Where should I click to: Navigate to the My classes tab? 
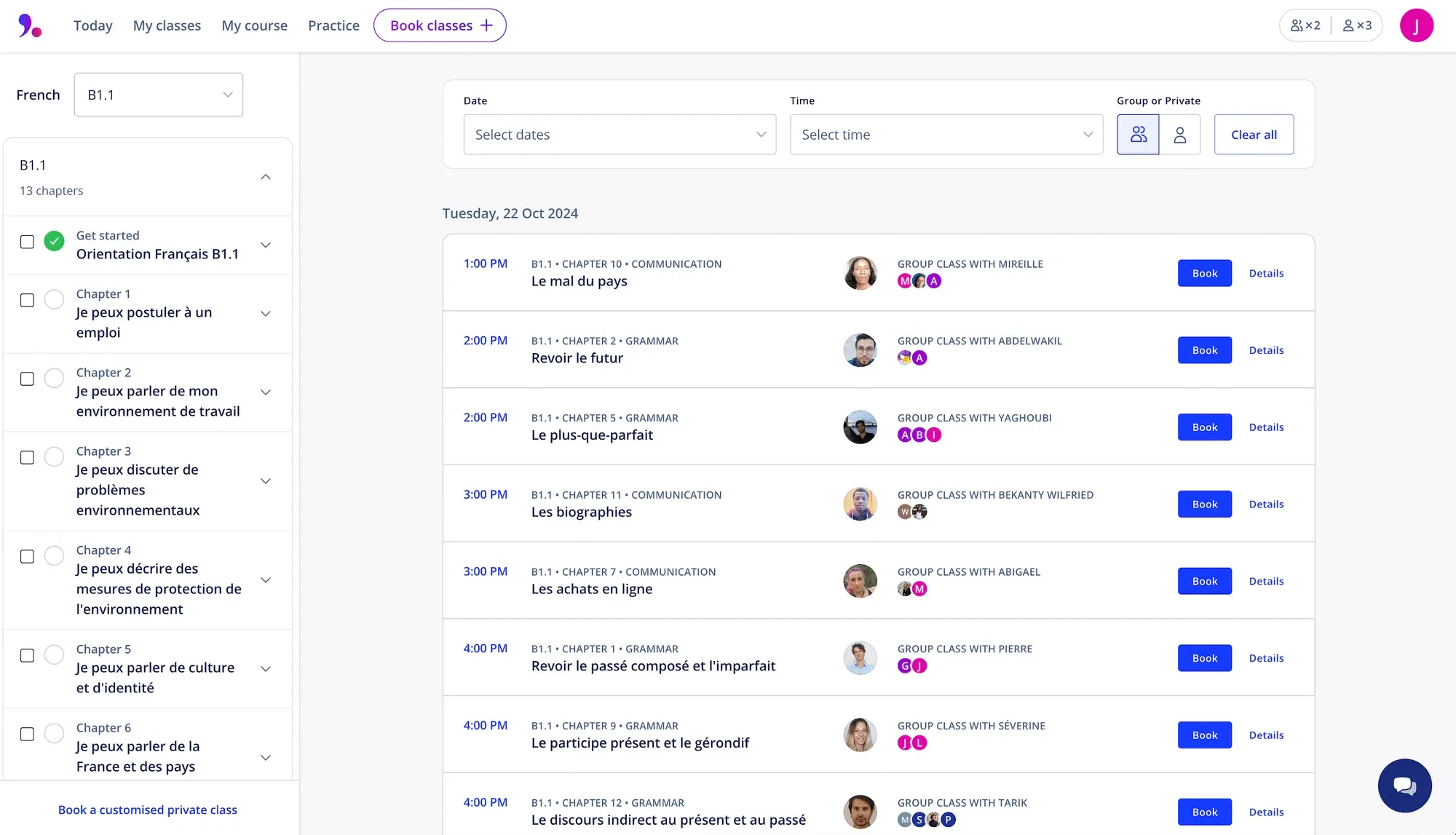click(x=167, y=25)
